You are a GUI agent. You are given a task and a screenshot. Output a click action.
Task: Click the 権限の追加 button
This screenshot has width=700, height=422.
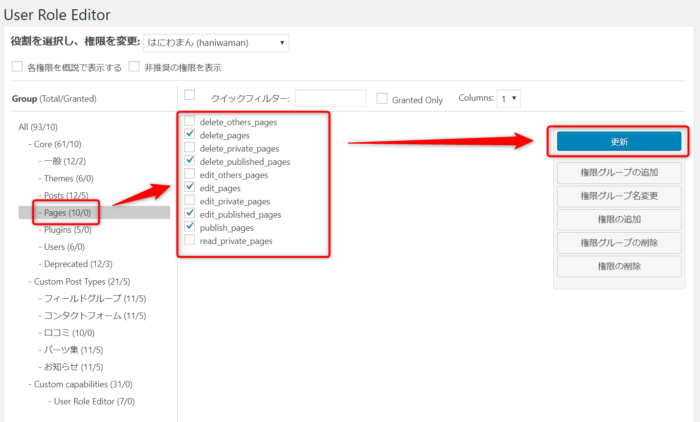(618, 219)
